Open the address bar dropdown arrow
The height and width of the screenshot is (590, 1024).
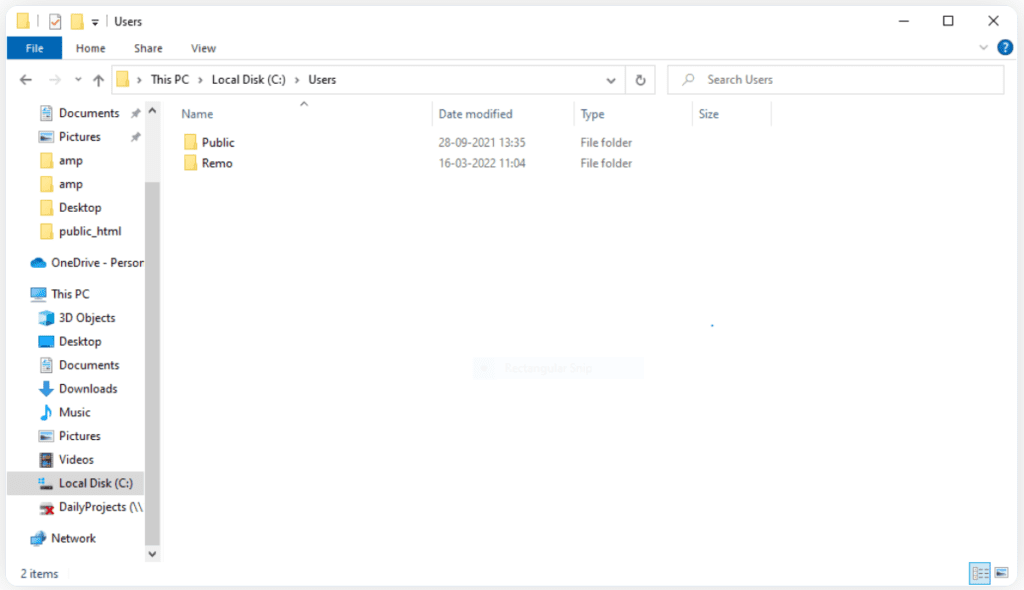pyautogui.click(x=610, y=79)
